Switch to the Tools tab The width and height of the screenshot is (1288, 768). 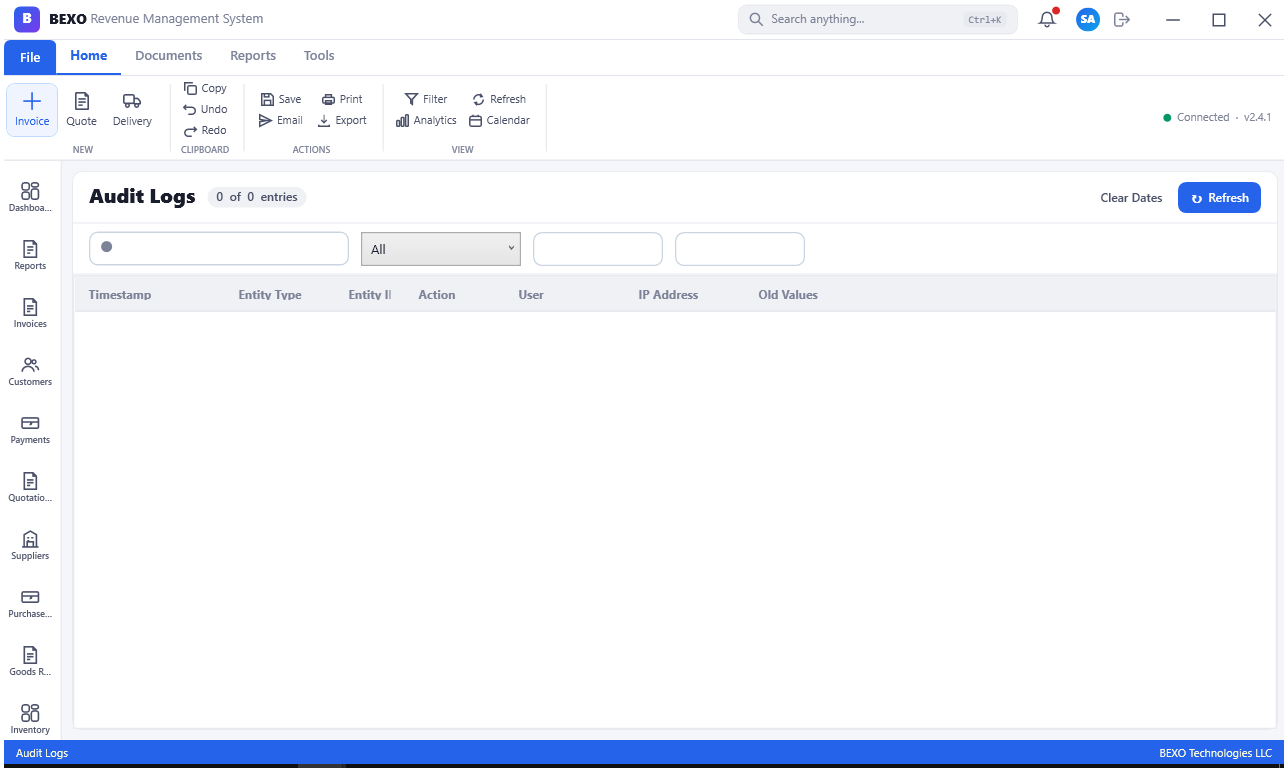pos(319,56)
